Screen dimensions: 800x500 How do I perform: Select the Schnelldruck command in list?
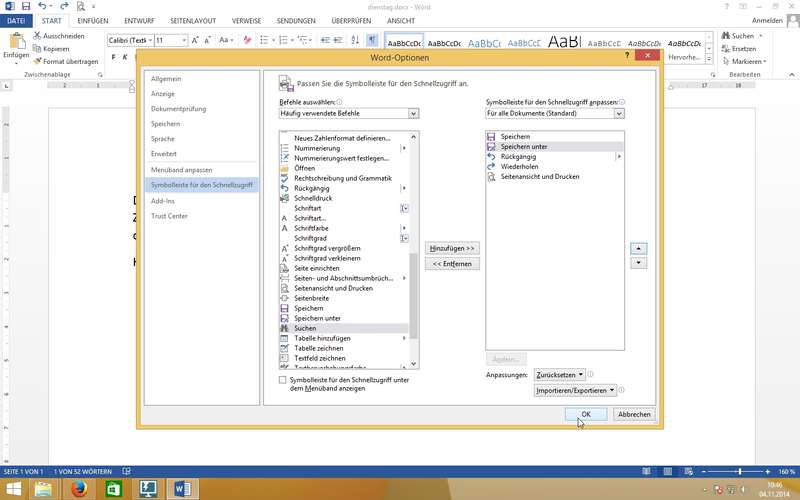315,198
